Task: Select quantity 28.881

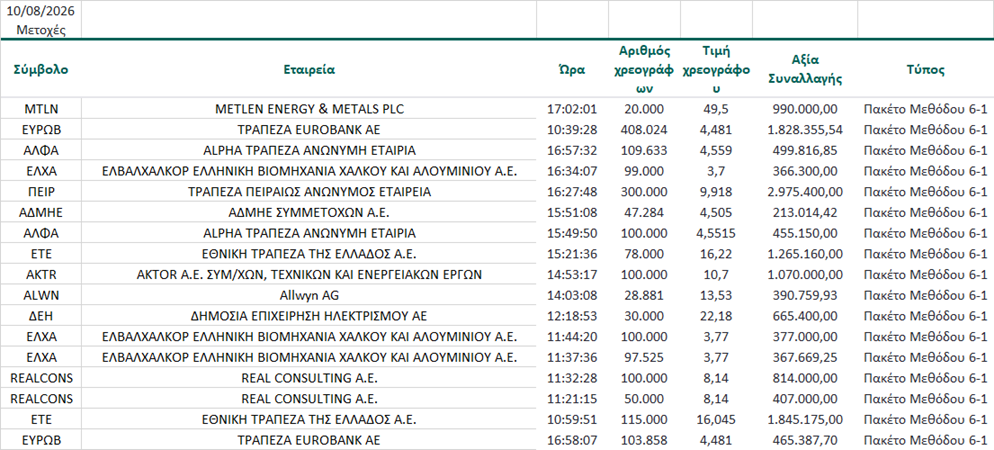Action: 644,295
